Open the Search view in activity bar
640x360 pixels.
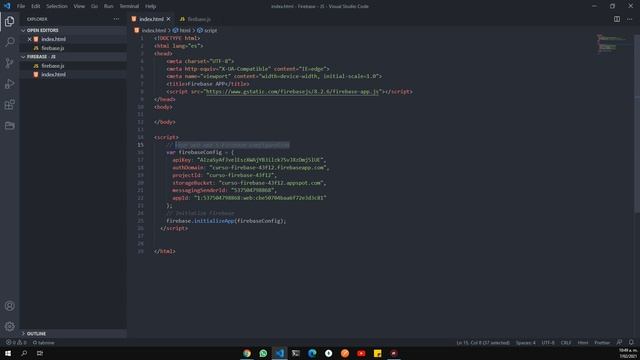point(10,42)
